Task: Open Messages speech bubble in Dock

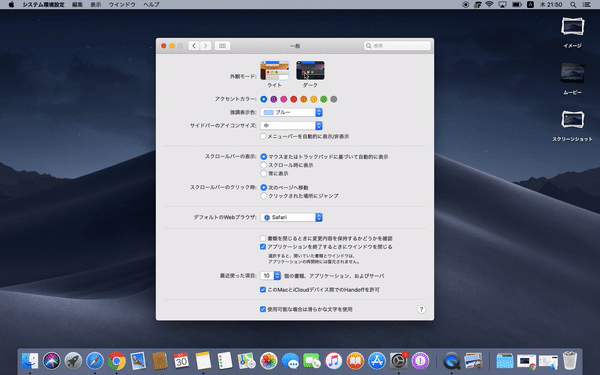Action: click(290, 361)
